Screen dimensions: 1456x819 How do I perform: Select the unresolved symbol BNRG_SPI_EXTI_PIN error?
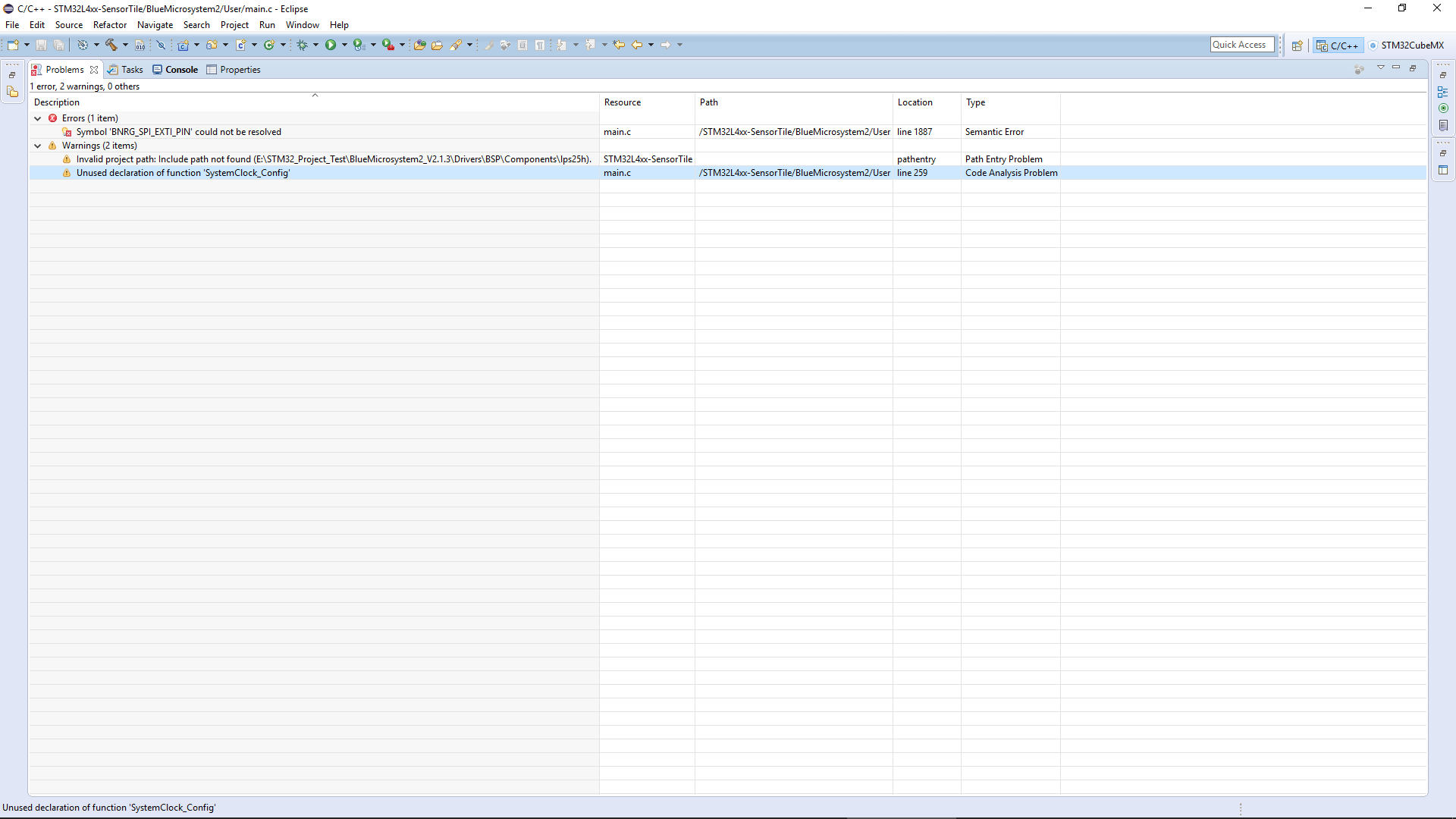click(x=178, y=132)
